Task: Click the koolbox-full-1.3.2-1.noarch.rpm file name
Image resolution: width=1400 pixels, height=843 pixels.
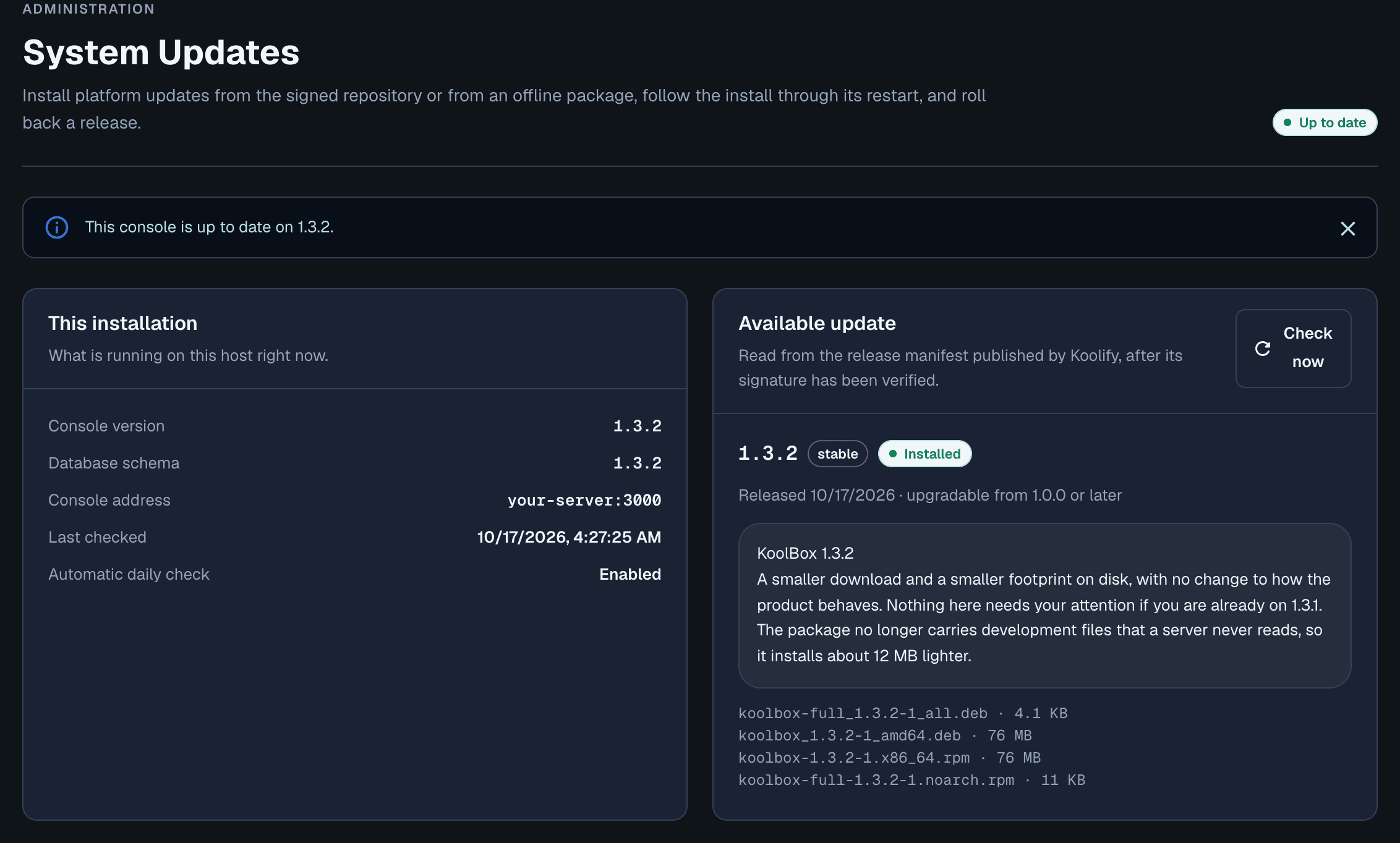Action: pos(876,780)
